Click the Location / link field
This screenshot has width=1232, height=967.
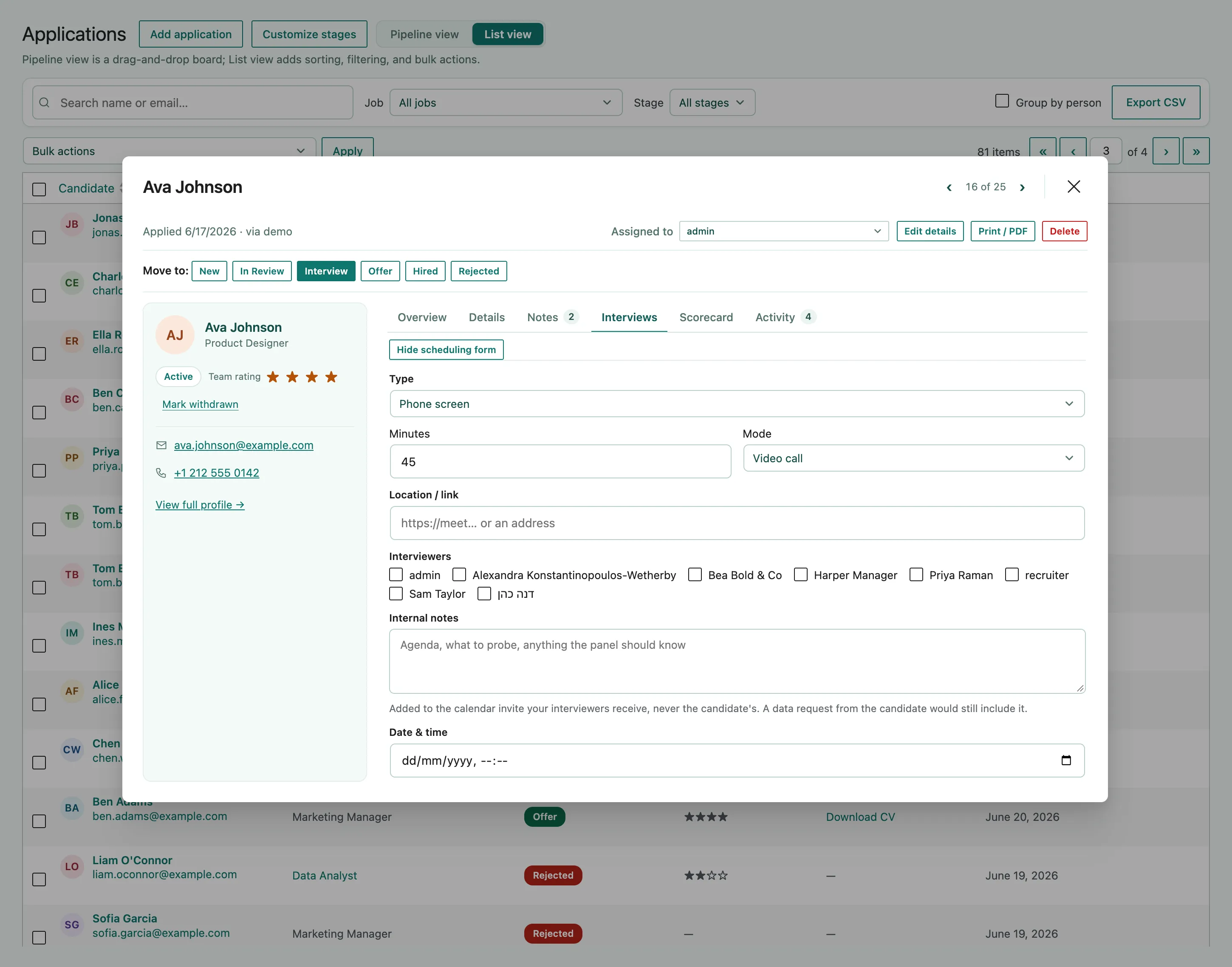click(737, 523)
